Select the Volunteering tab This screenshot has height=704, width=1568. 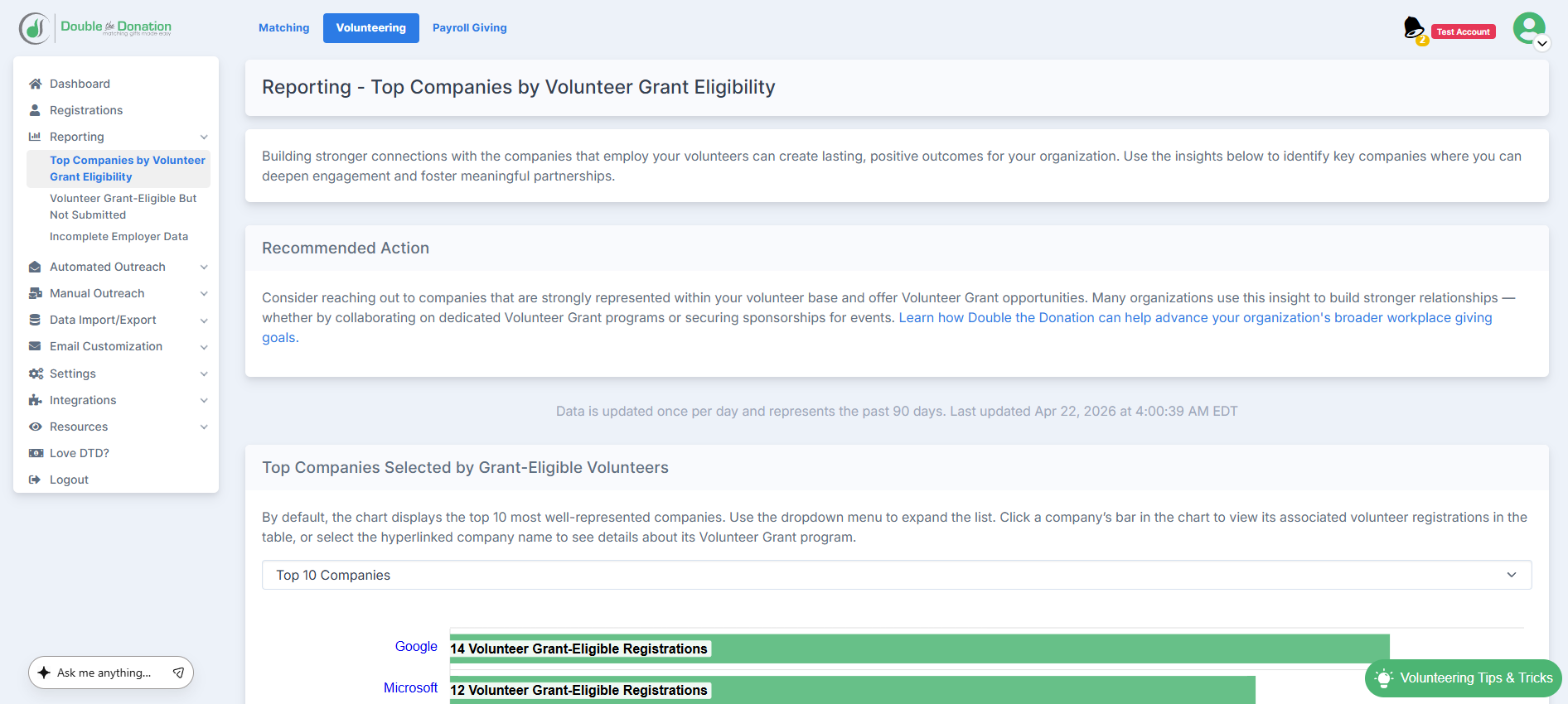pos(371,28)
